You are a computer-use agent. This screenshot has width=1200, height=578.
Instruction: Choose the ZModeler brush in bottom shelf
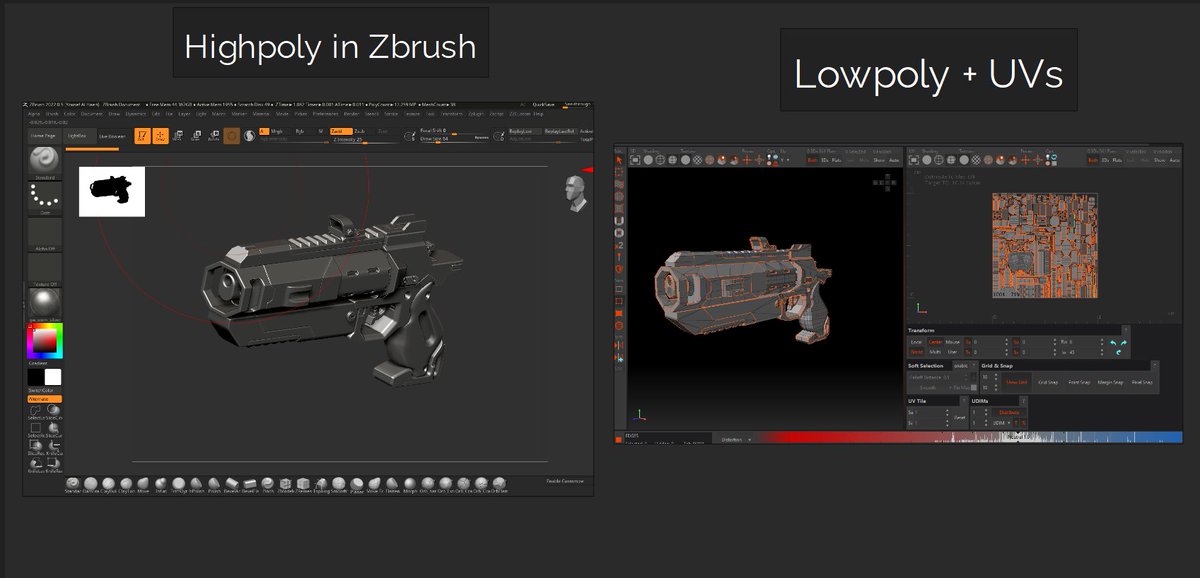(x=285, y=484)
